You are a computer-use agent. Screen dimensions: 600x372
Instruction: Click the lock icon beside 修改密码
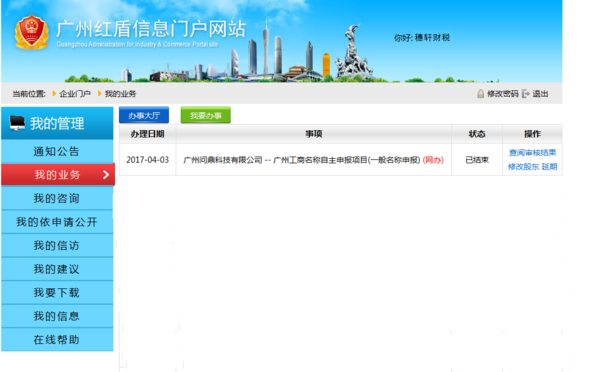point(480,94)
